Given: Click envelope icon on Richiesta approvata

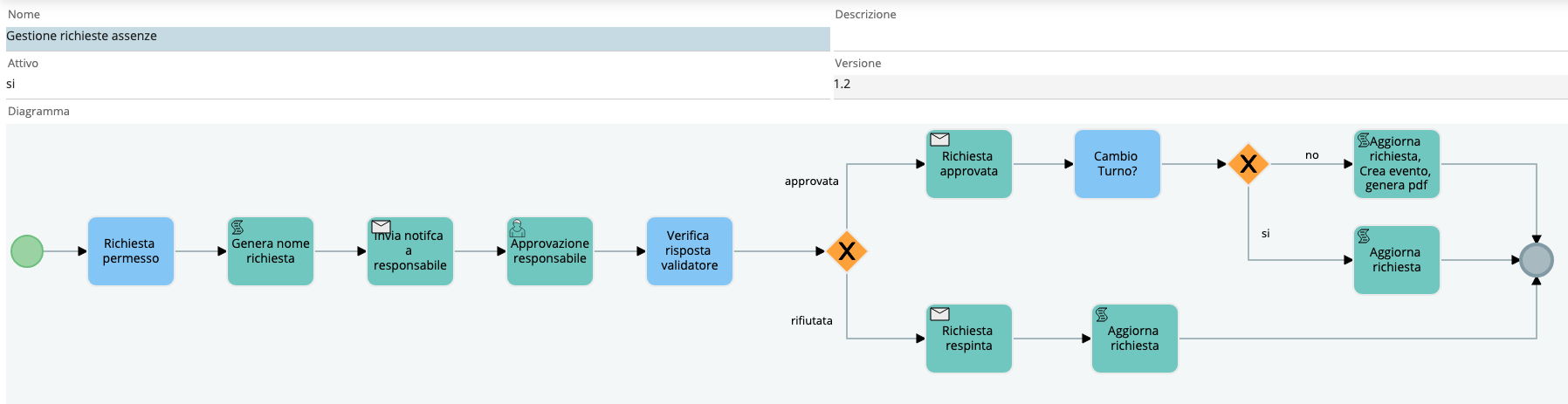Looking at the screenshot, I should 939,140.
